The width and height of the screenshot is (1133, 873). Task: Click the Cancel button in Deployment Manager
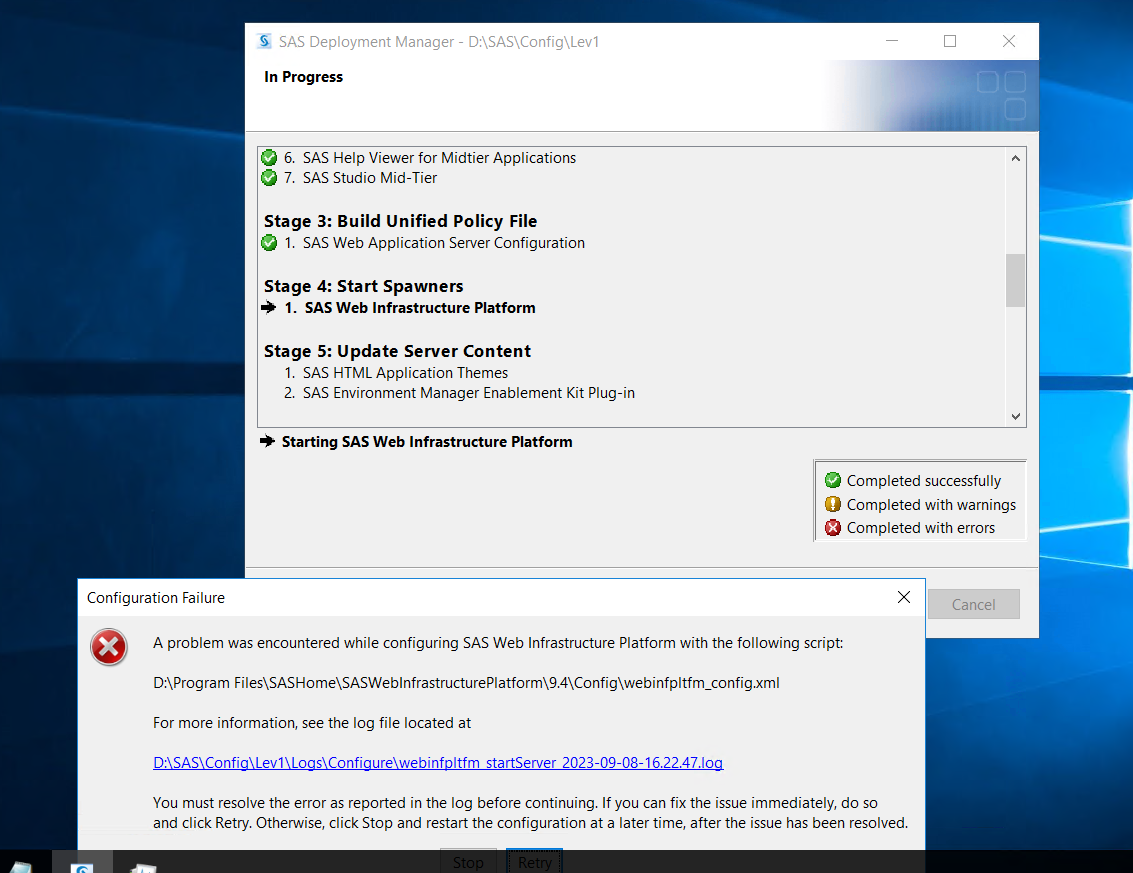973,604
